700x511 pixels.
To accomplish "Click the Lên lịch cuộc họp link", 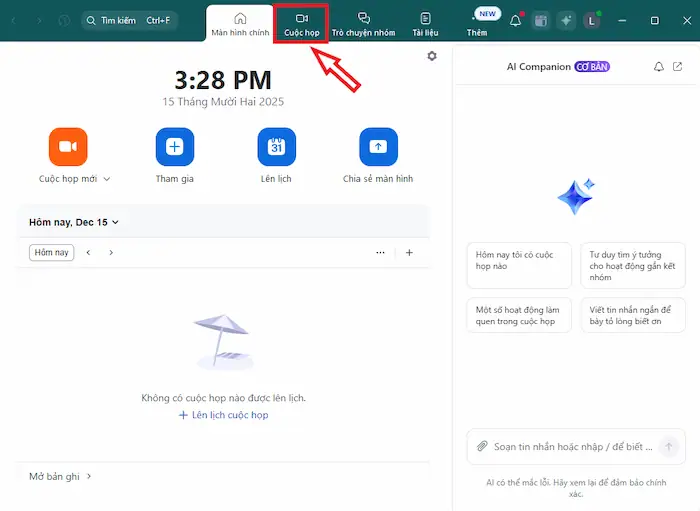I will 223,415.
